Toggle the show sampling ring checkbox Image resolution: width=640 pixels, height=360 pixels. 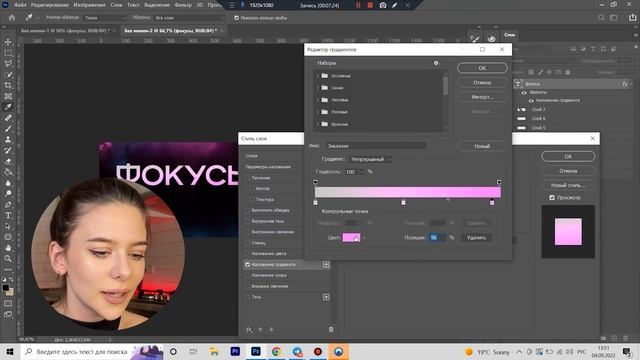pyautogui.click(x=236, y=18)
